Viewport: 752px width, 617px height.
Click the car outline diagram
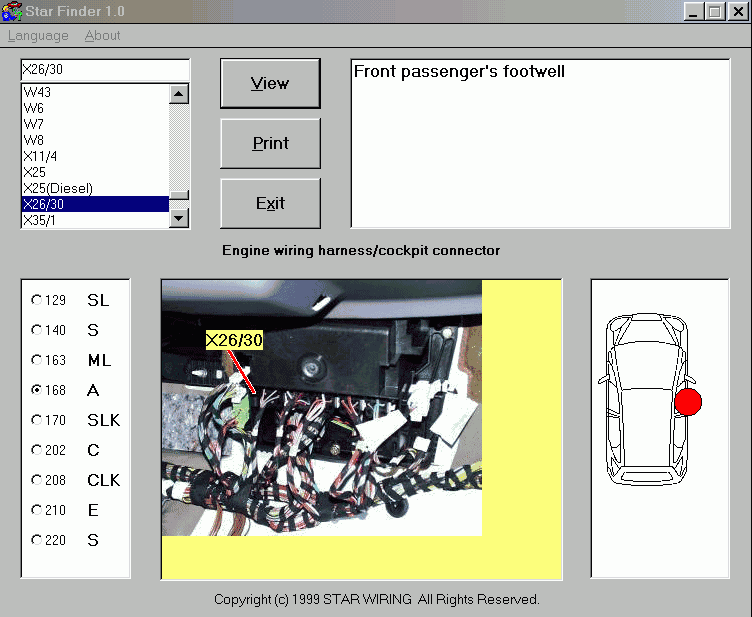click(647, 399)
